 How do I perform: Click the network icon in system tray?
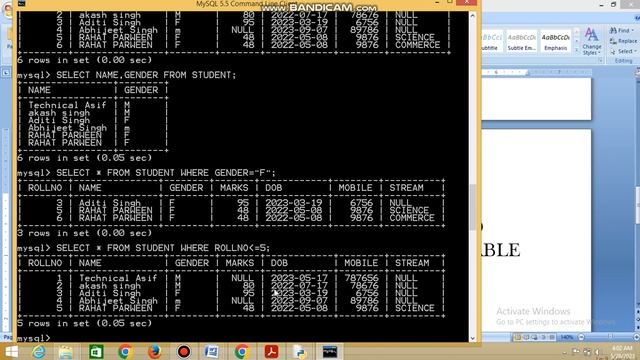587,351
